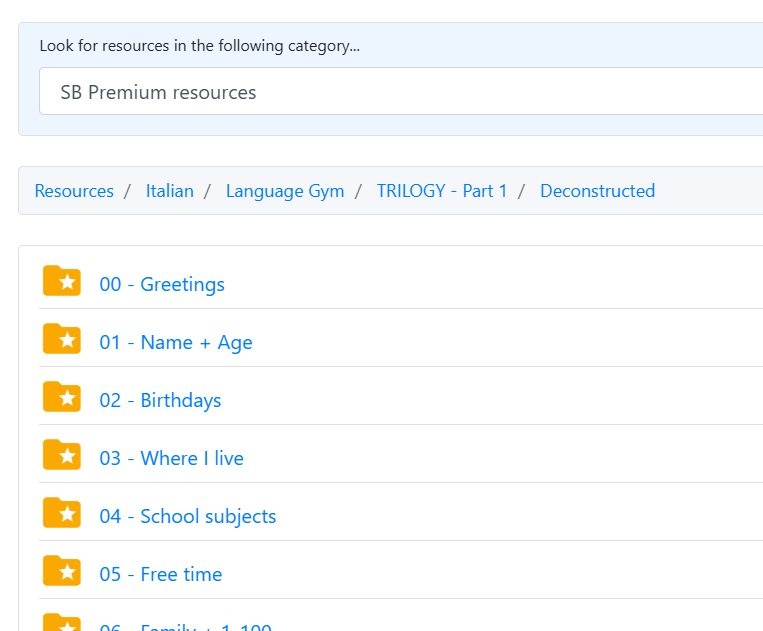Open the 01 - Name + Age folder

pos(176,342)
